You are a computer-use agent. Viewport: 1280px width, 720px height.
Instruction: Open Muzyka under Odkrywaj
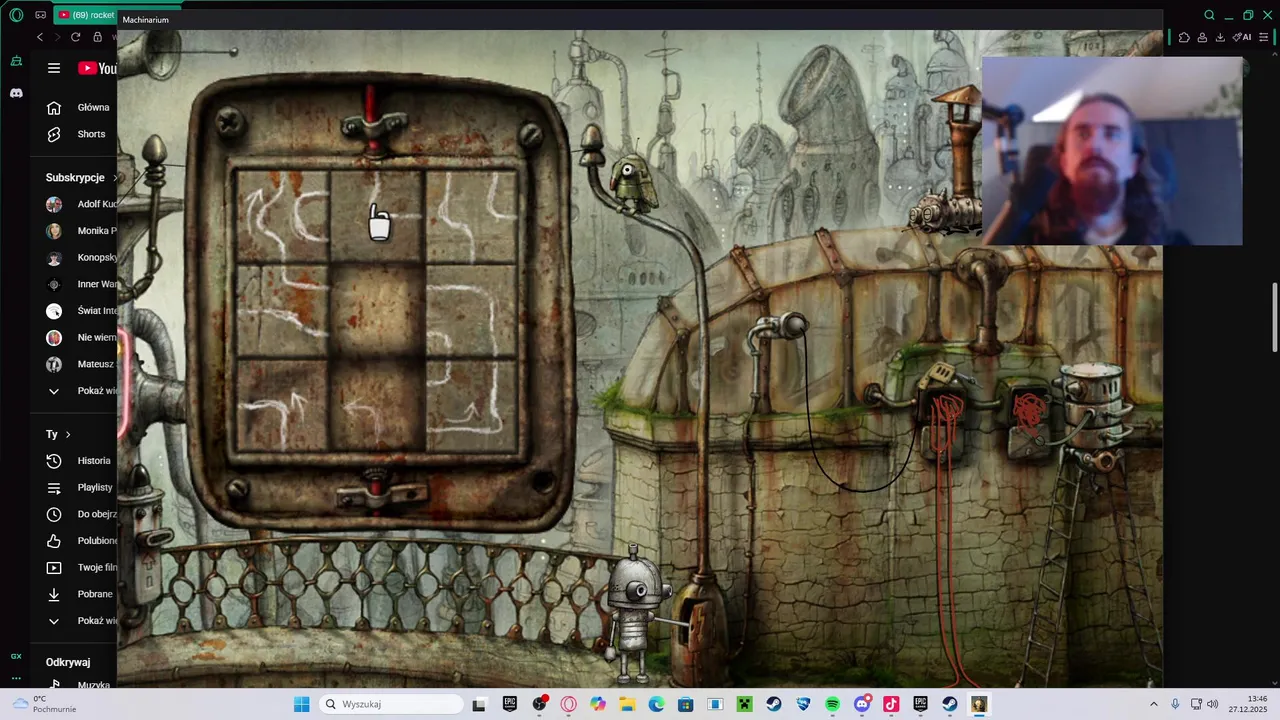[81, 685]
